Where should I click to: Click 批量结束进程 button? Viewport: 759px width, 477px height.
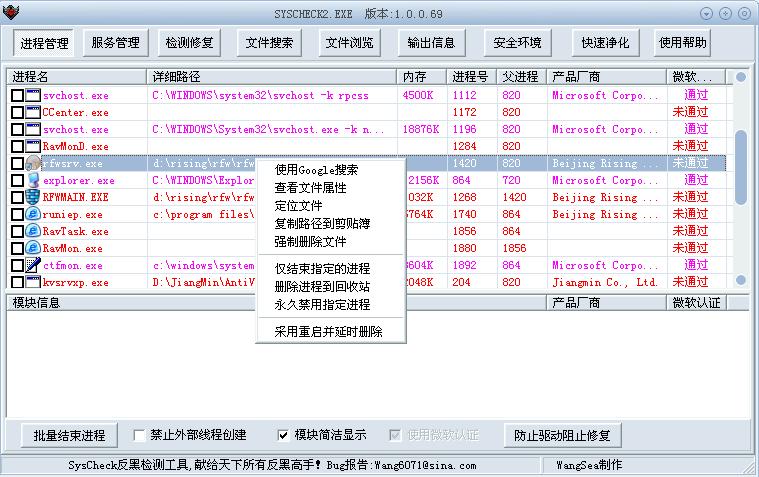coord(69,435)
